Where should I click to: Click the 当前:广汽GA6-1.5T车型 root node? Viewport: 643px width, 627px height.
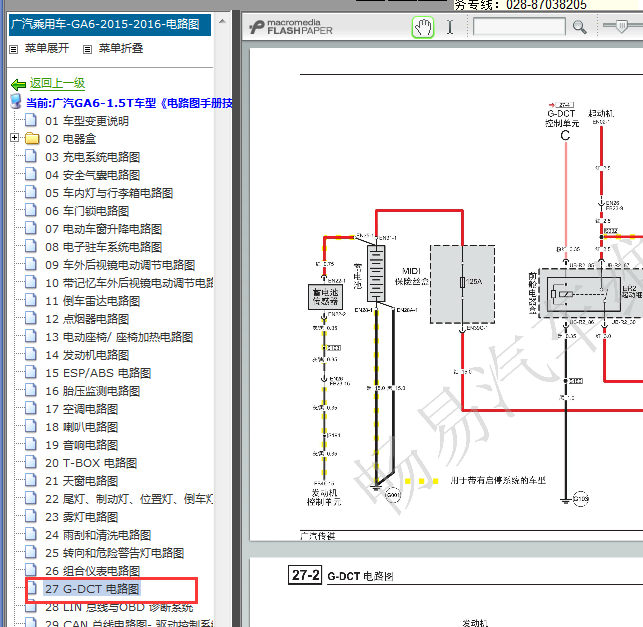click(x=129, y=103)
